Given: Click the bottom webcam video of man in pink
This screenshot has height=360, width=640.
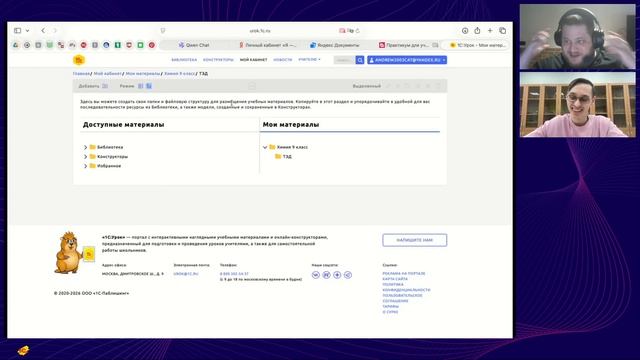Looking at the screenshot, I should click(577, 104).
